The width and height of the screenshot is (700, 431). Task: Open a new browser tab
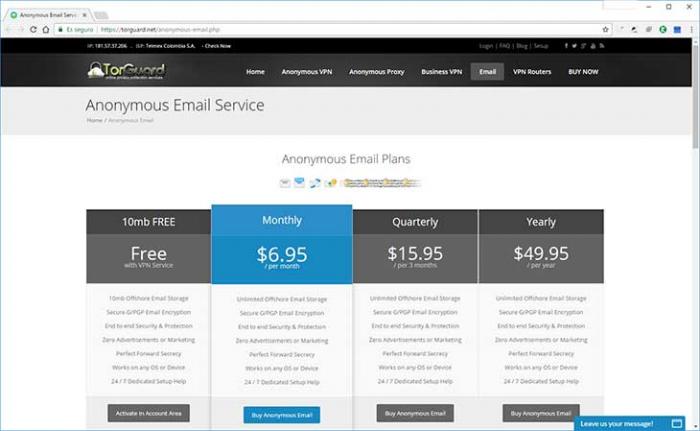(101, 16)
